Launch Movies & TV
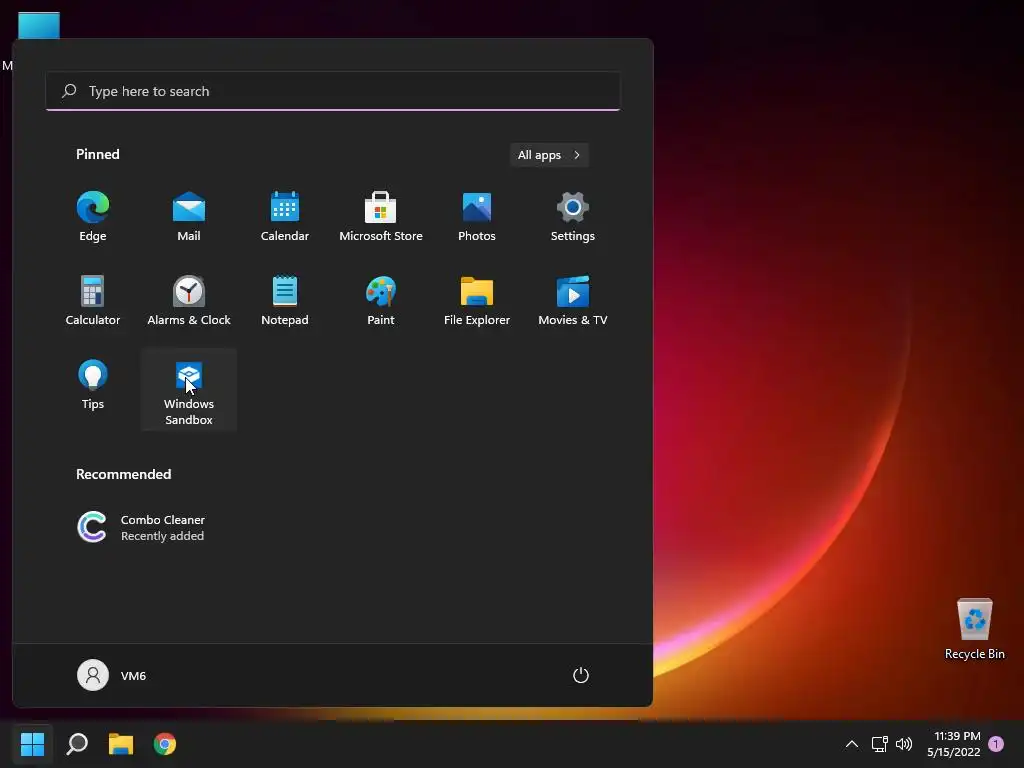1024x768 pixels. click(573, 300)
